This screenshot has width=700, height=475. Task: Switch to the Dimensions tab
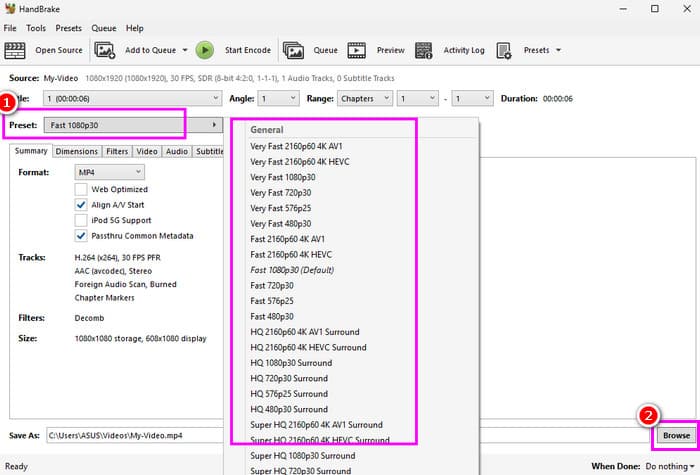click(76, 151)
